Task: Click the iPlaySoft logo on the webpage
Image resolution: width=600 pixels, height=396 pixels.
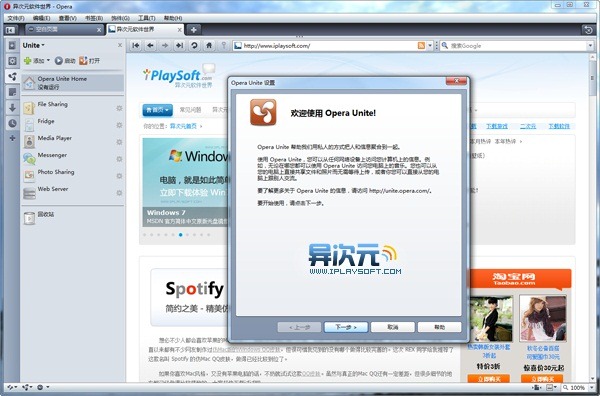Action: [178, 76]
